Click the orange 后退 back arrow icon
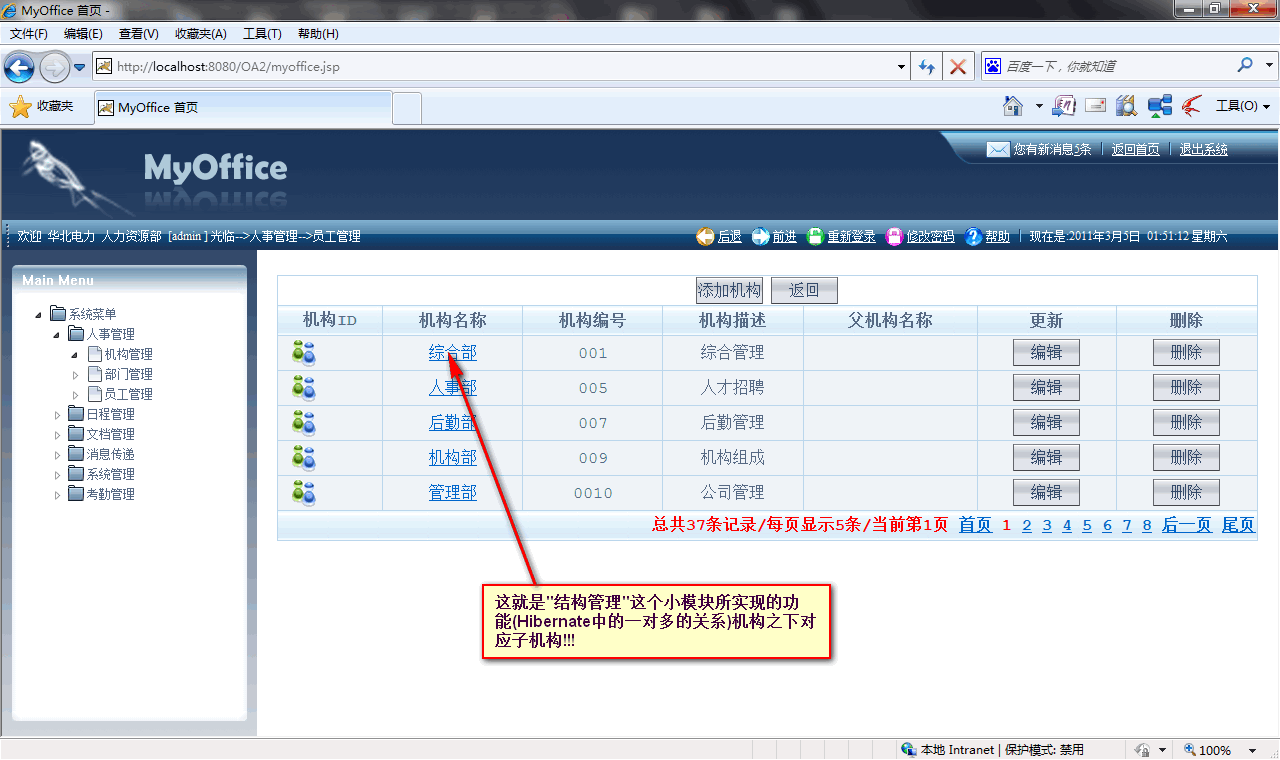 tap(706, 237)
